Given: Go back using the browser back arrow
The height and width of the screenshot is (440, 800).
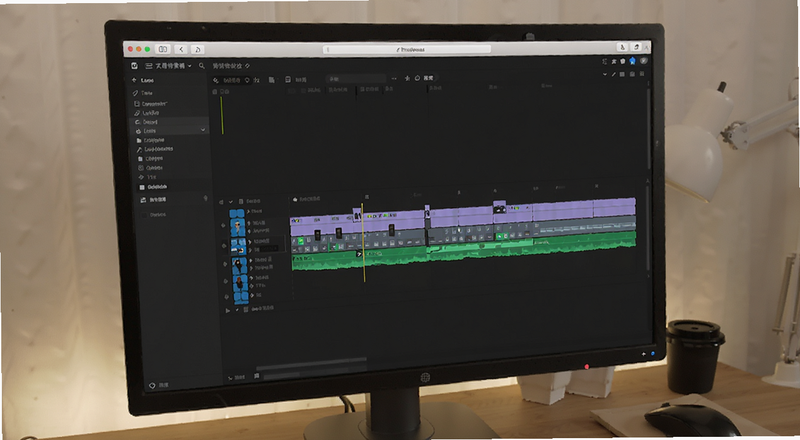Looking at the screenshot, I should (x=182, y=49).
